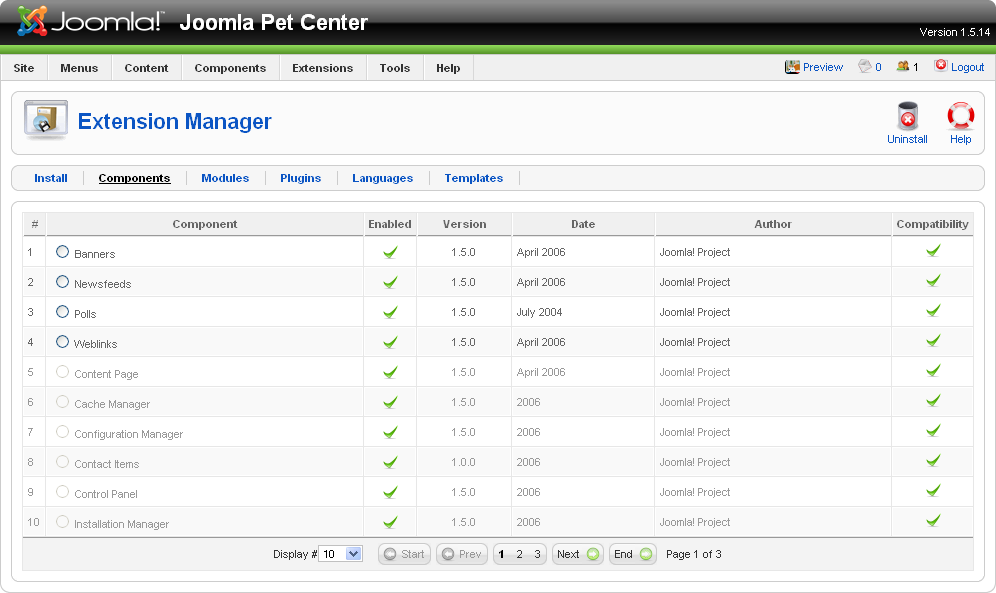Select the Weblinks radio button
This screenshot has width=996, height=593.
(62, 342)
